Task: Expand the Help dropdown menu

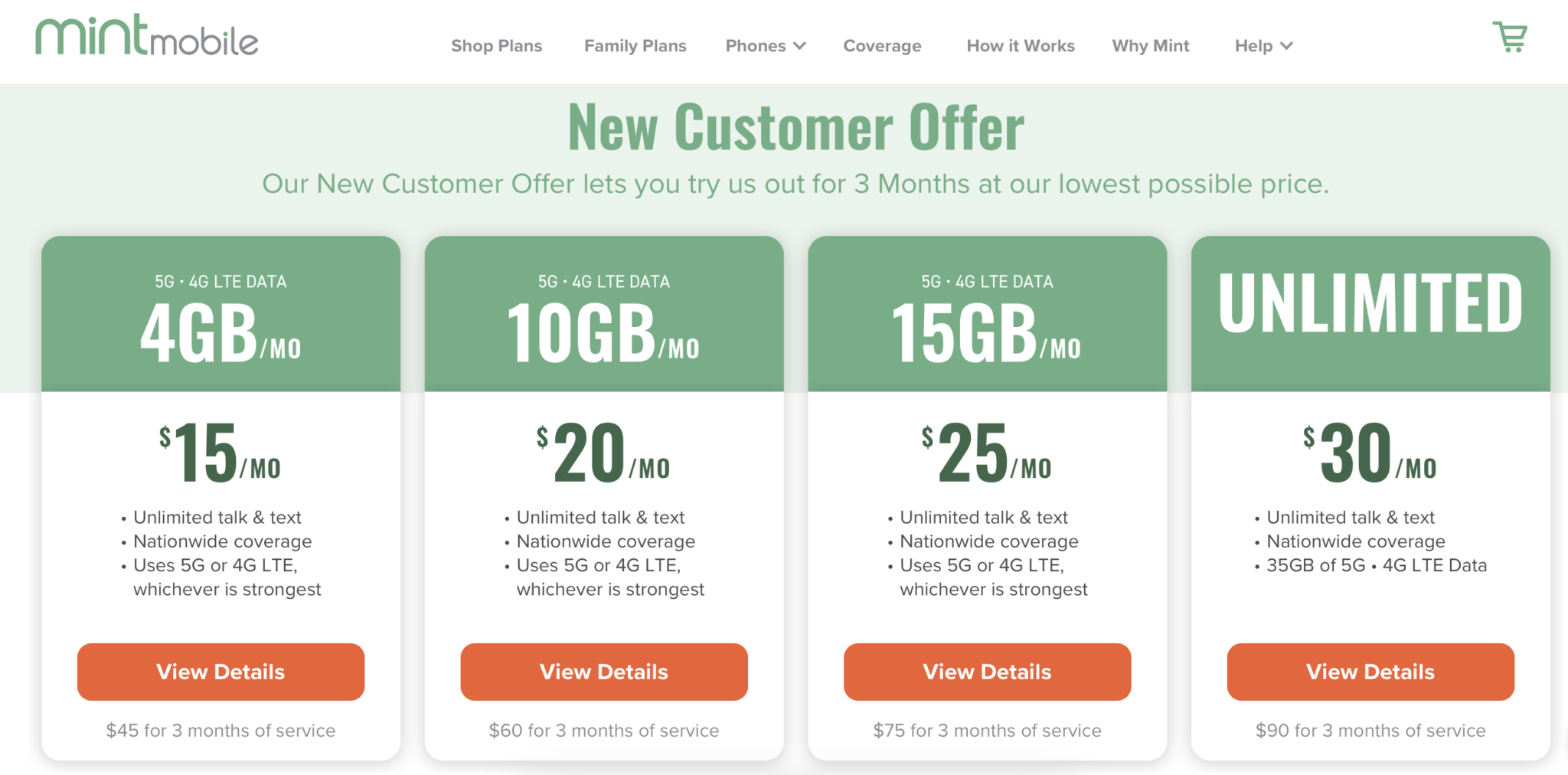Action: [x=1263, y=46]
